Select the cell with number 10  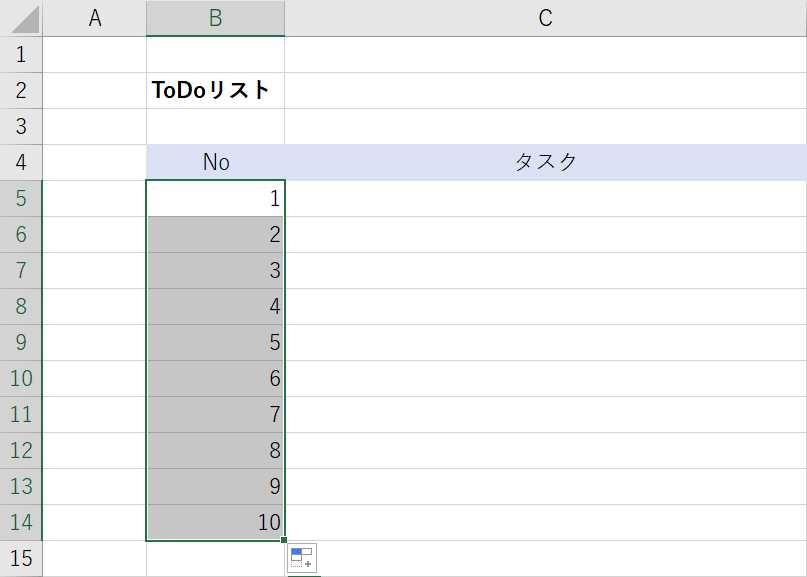click(215, 522)
